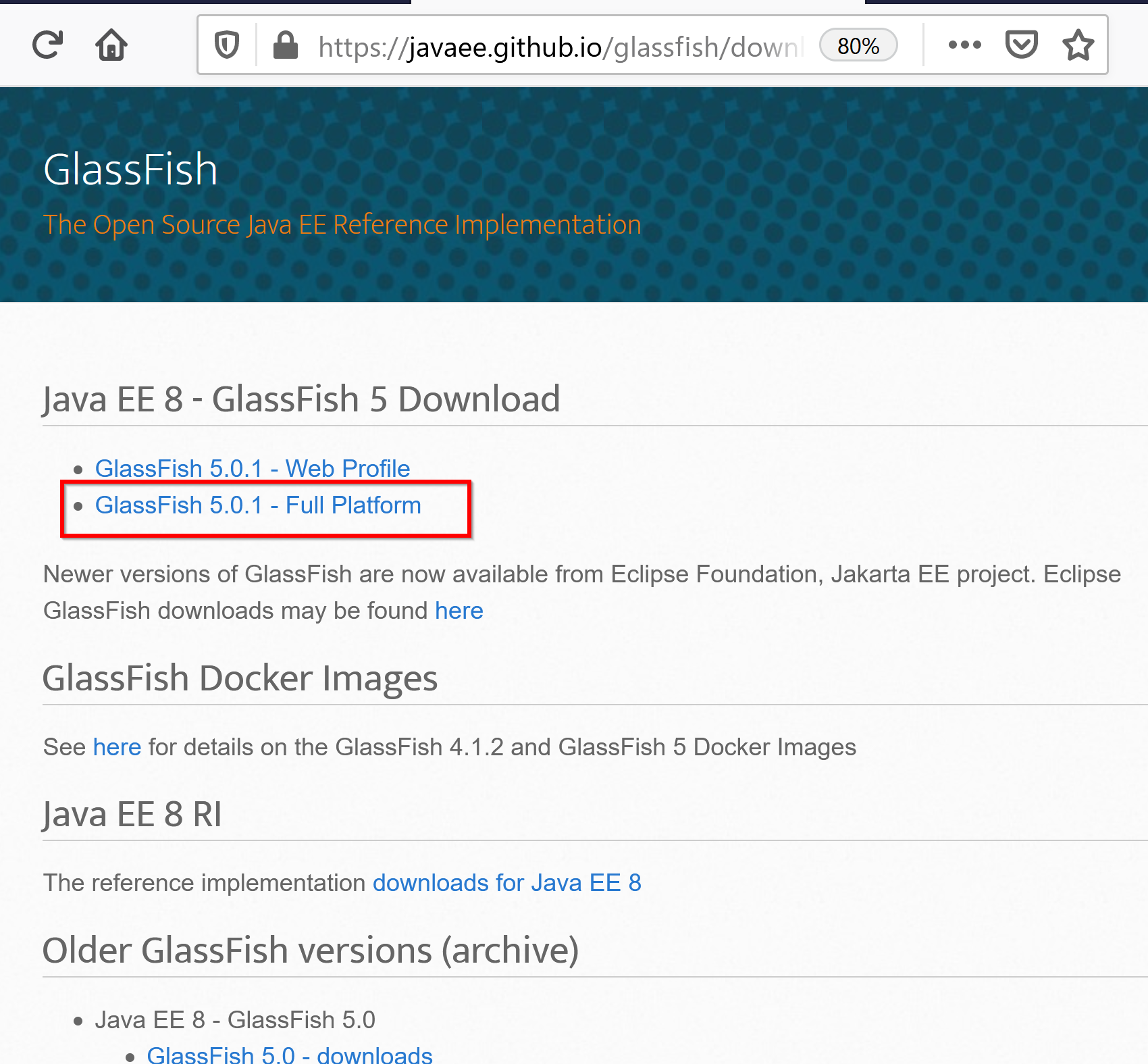
Task: Click the GlassFish site title
Action: (x=130, y=169)
